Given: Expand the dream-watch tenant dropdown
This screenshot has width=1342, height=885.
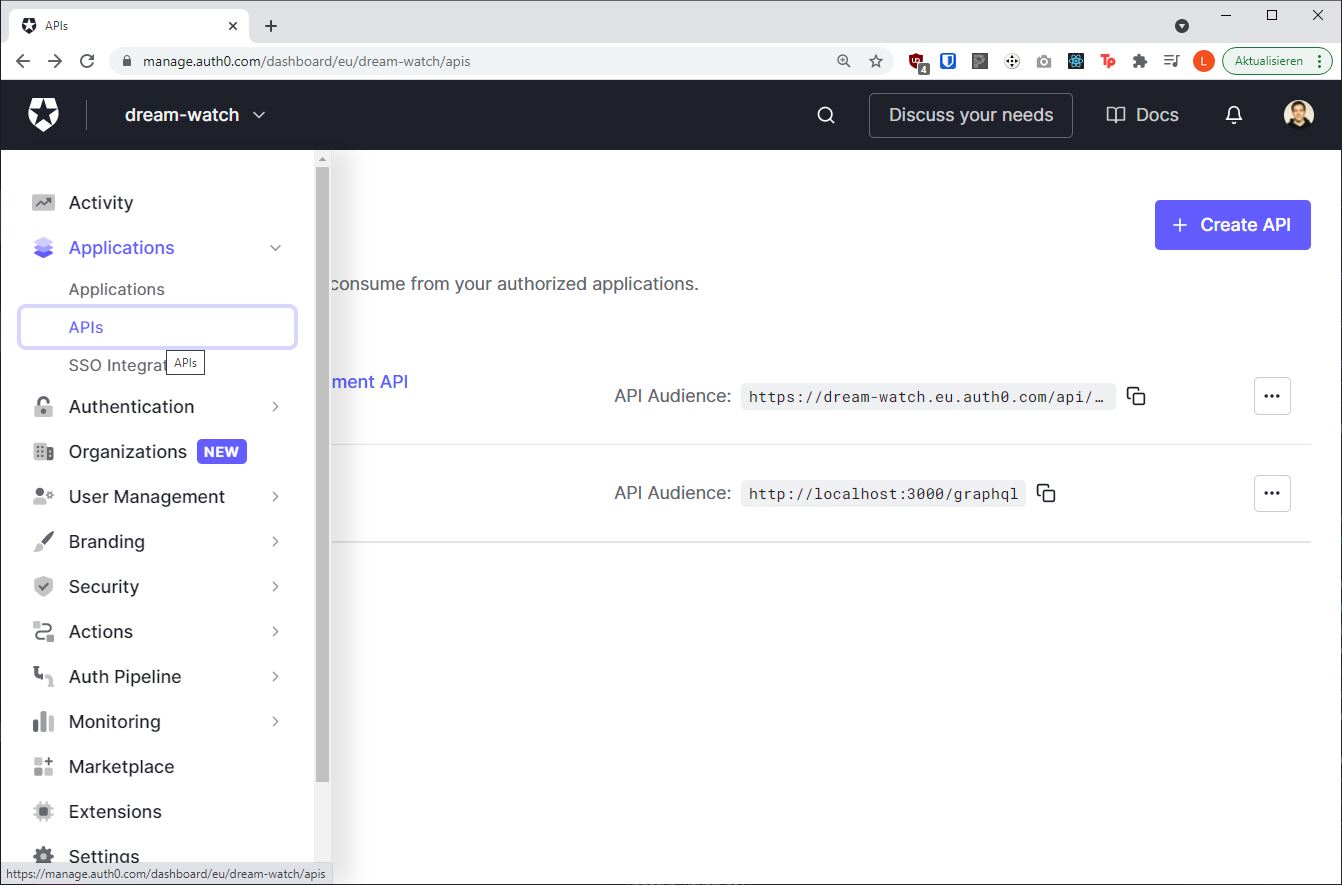Looking at the screenshot, I should (x=259, y=114).
